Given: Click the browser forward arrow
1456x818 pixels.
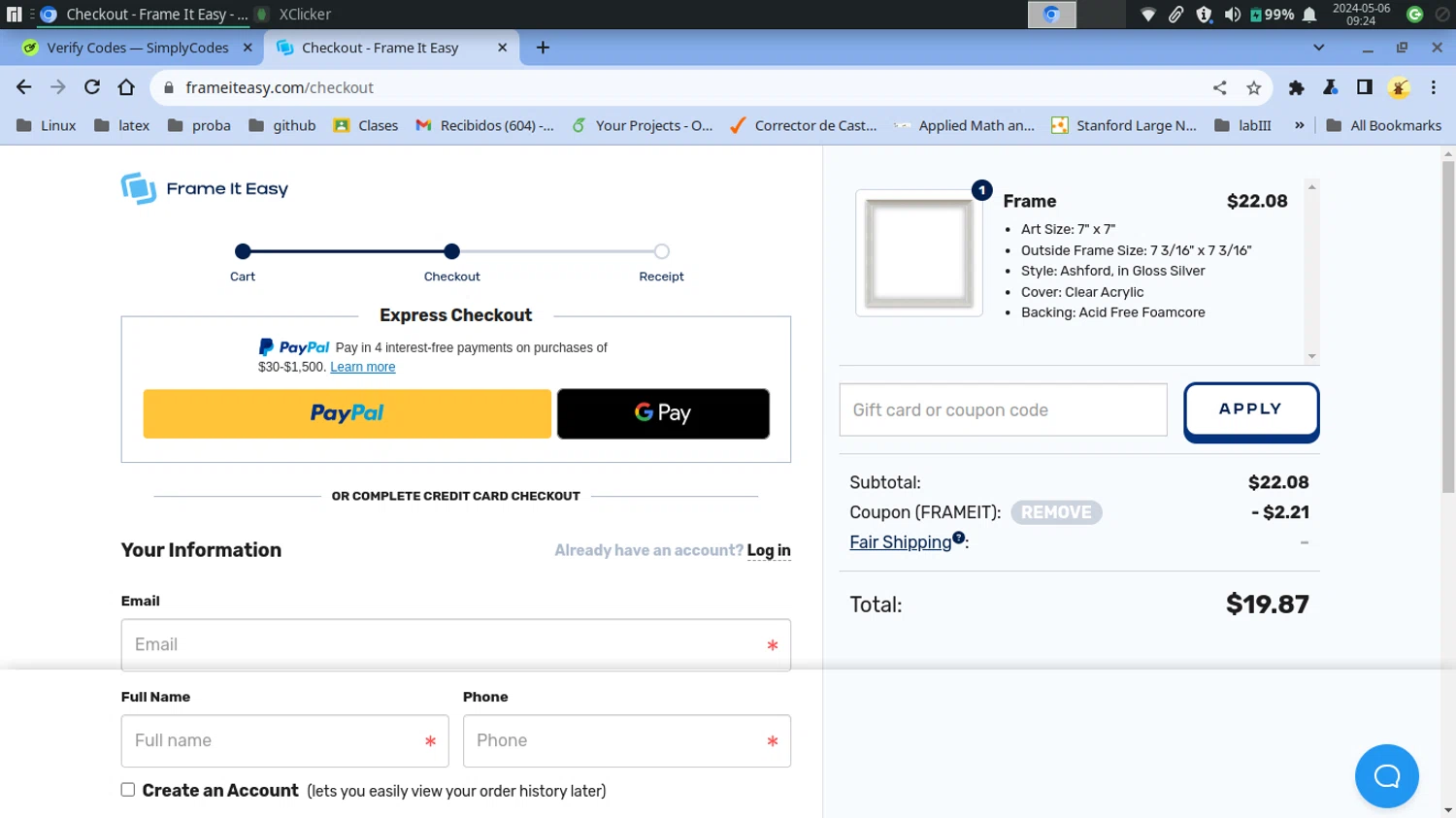Looking at the screenshot, I should (58, 87).
